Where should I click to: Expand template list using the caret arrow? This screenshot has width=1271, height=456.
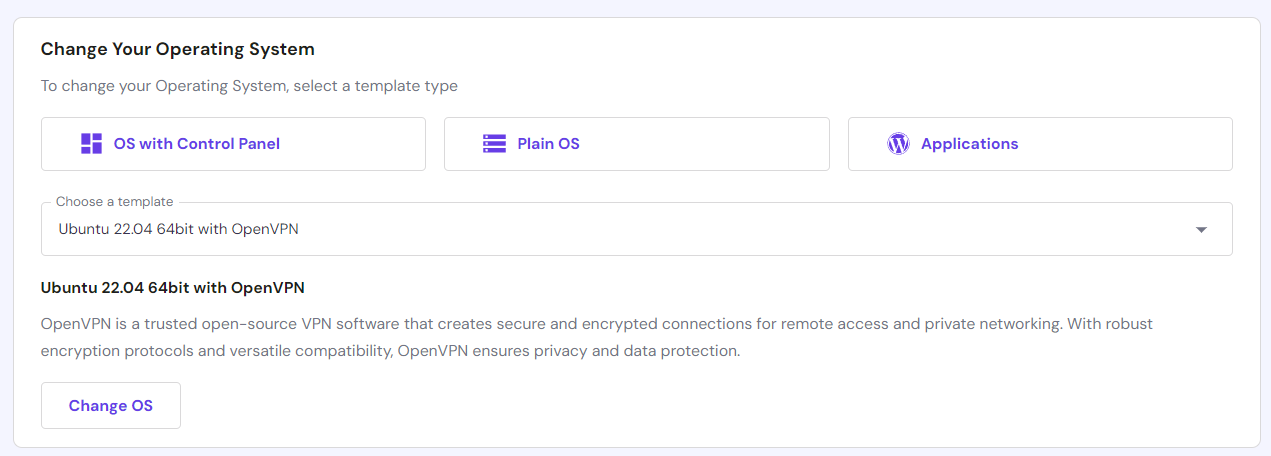(x=1201, y=230)
